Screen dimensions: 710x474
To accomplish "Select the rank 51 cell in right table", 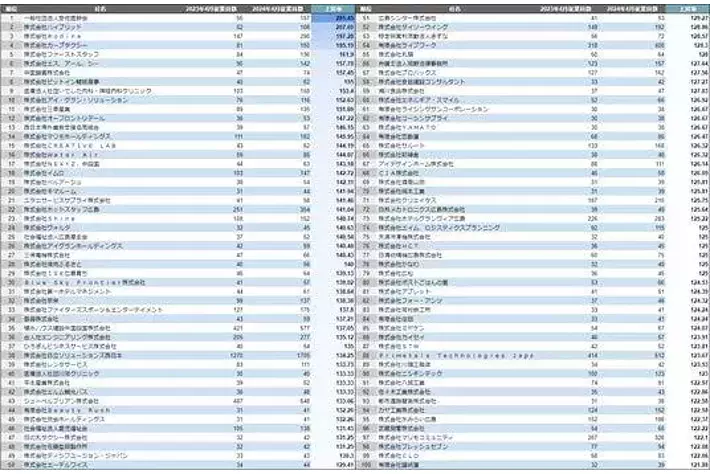I will pos(366,17).
